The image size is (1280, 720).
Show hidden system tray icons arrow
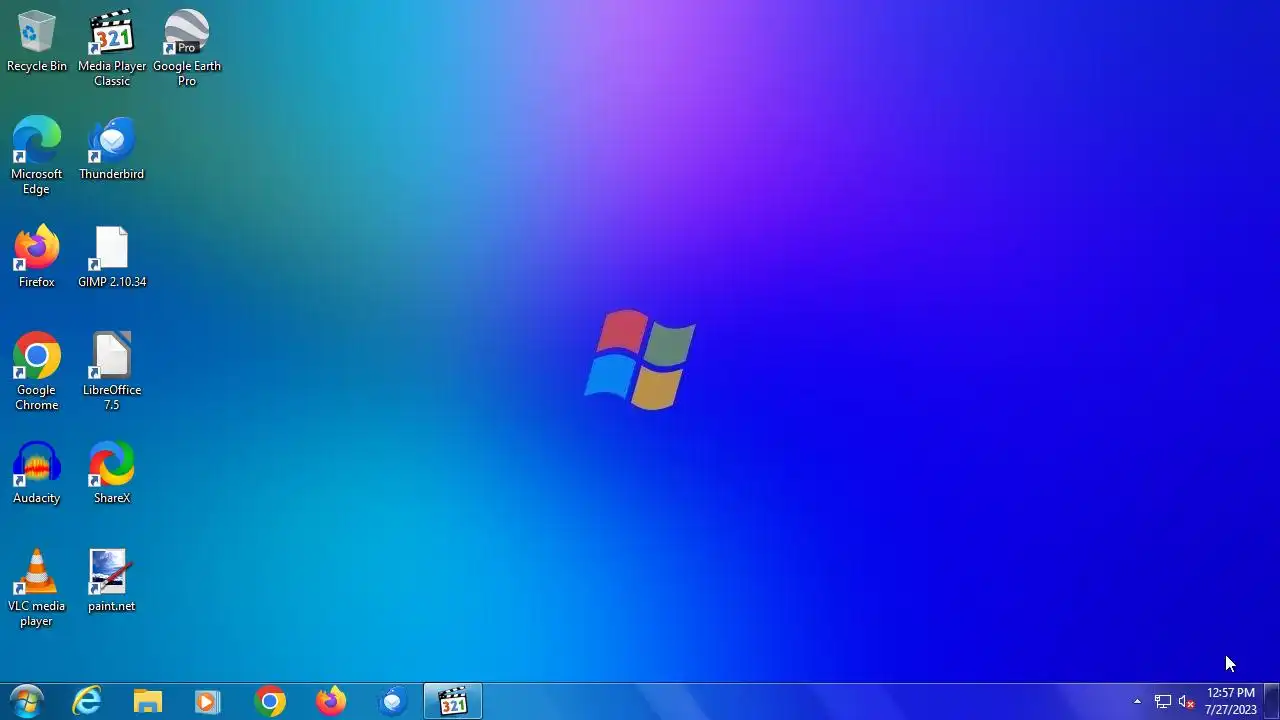click(1137, 702)
